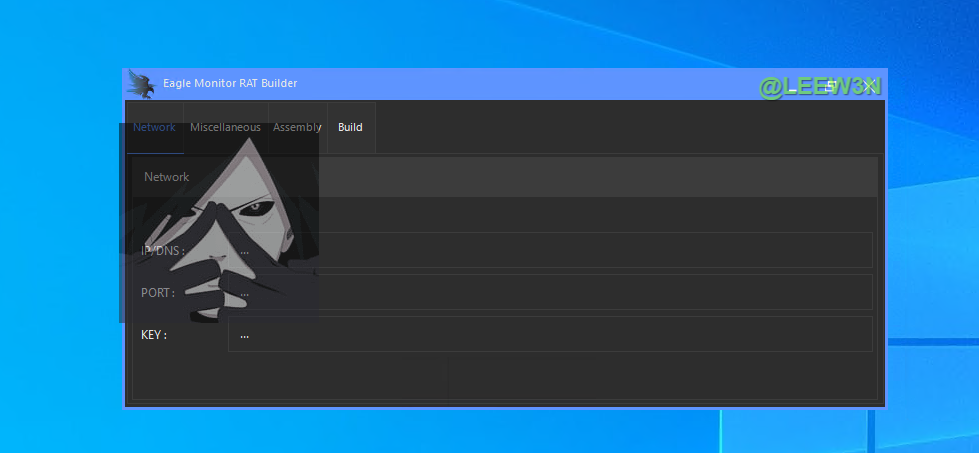Click the eagle logo in the title bar
This screenshot has width=979, height=453.
[x=142, y=84]
